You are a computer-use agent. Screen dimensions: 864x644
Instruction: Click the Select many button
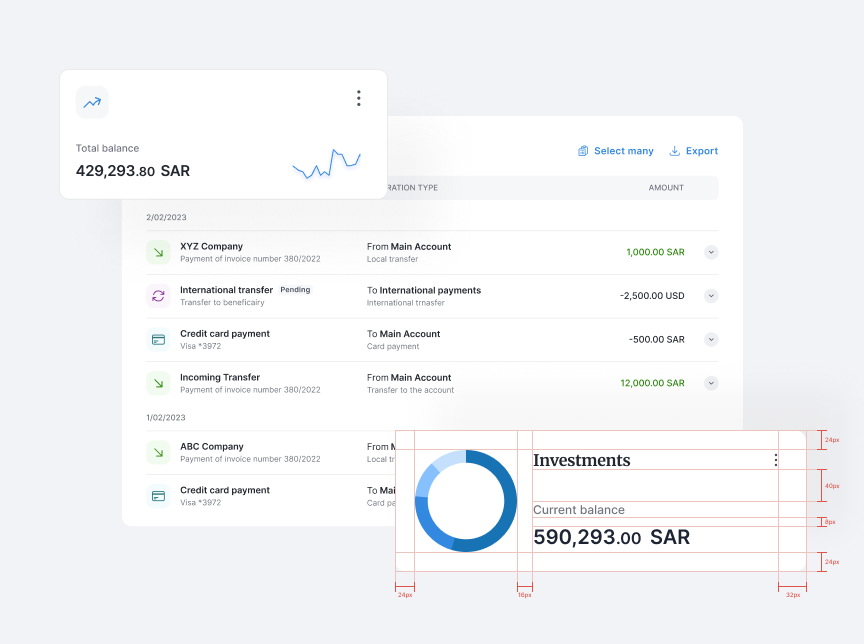click(615, 151)
